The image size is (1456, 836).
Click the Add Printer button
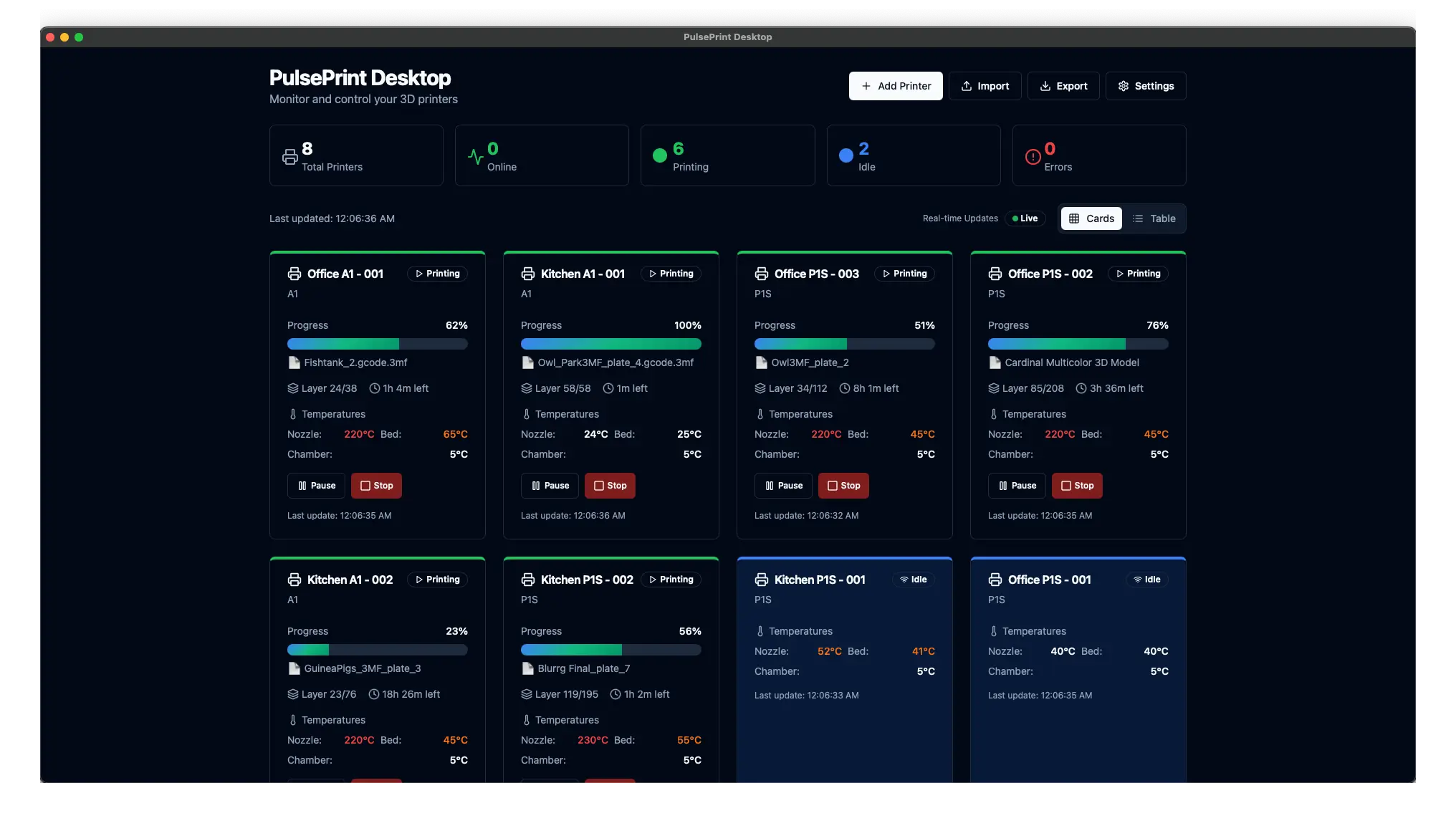click(896, 86)
